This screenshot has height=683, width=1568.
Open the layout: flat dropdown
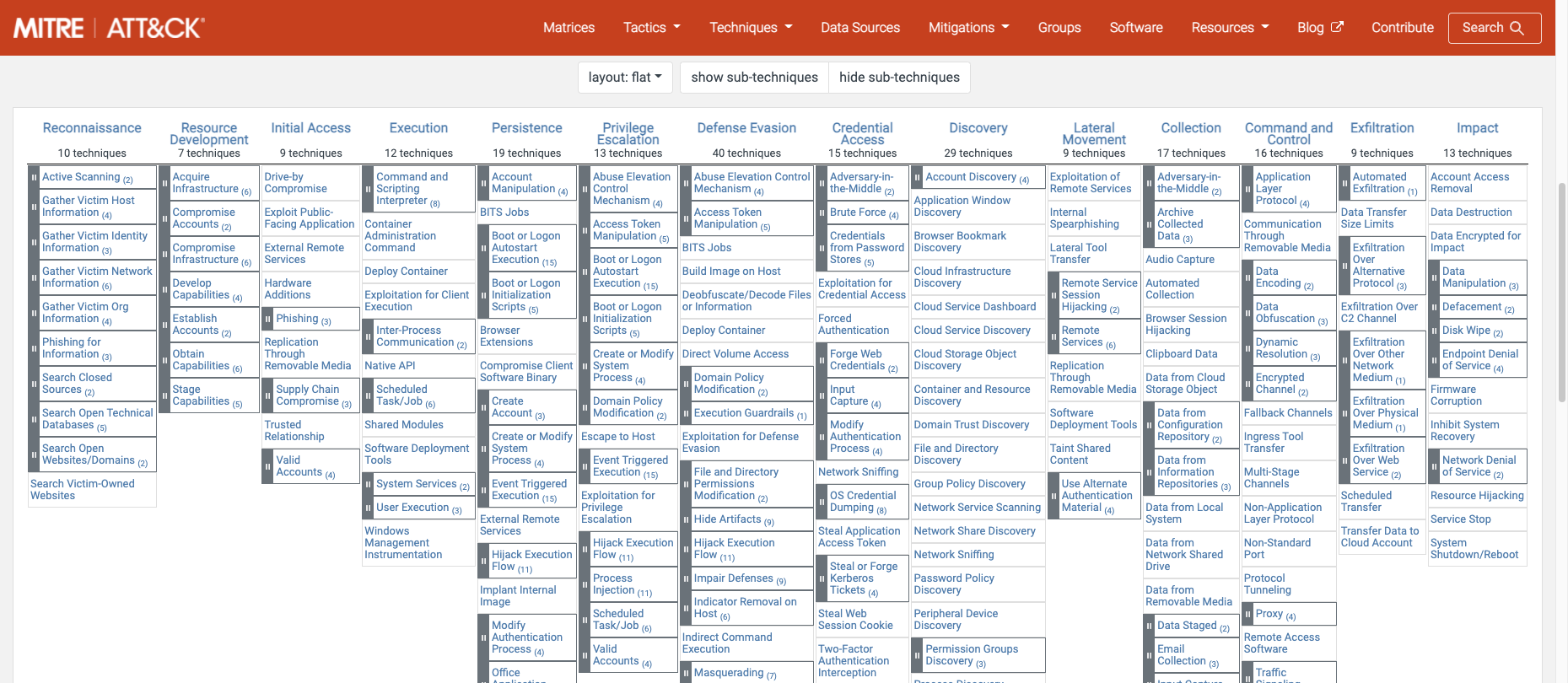[625, 78]
